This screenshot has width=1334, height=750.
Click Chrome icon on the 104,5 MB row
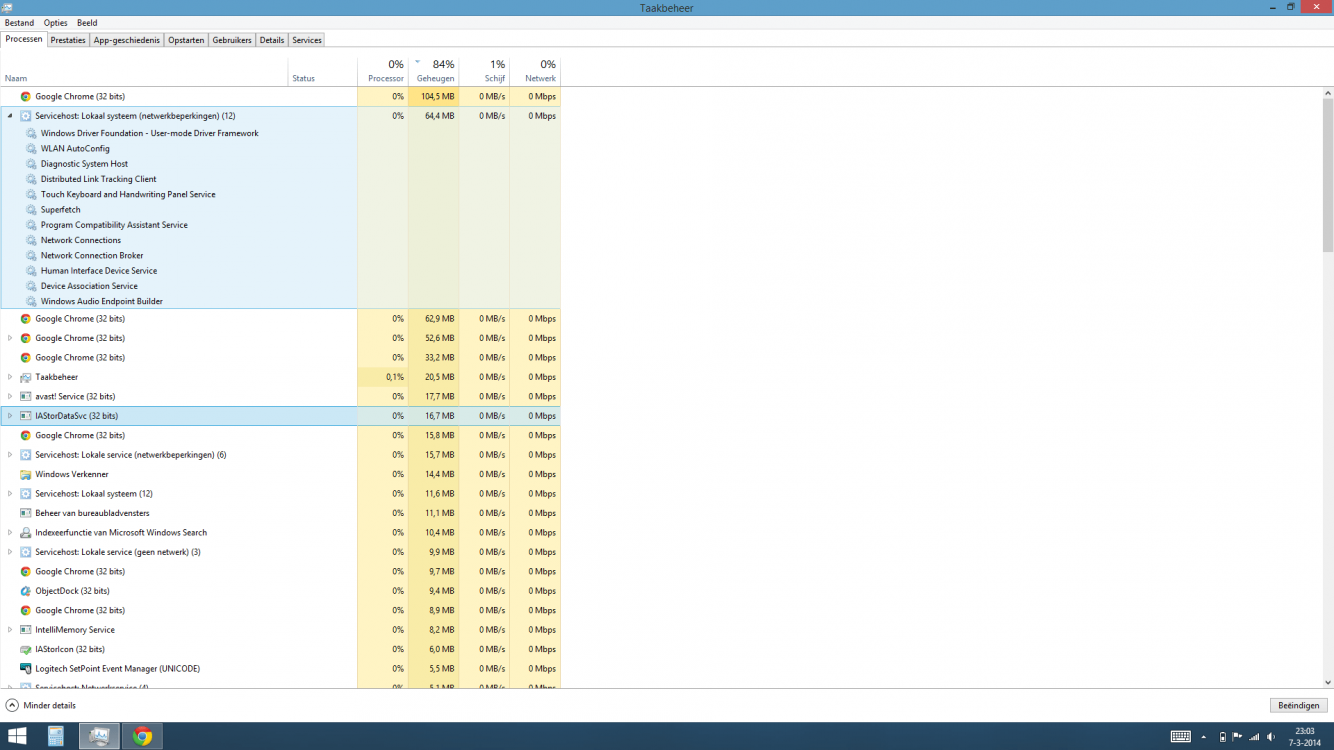(26, 97)
